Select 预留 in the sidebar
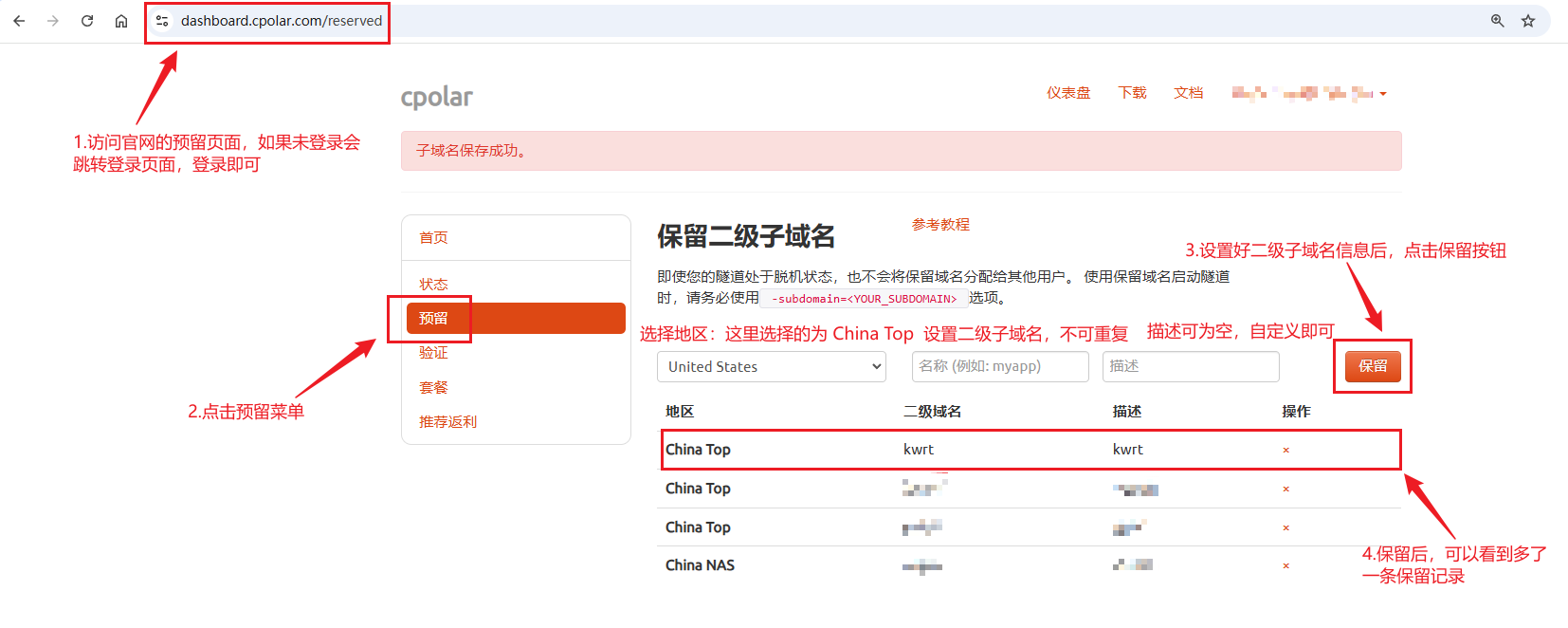This screenshot has height=628, width=1568. click(516, 319)
